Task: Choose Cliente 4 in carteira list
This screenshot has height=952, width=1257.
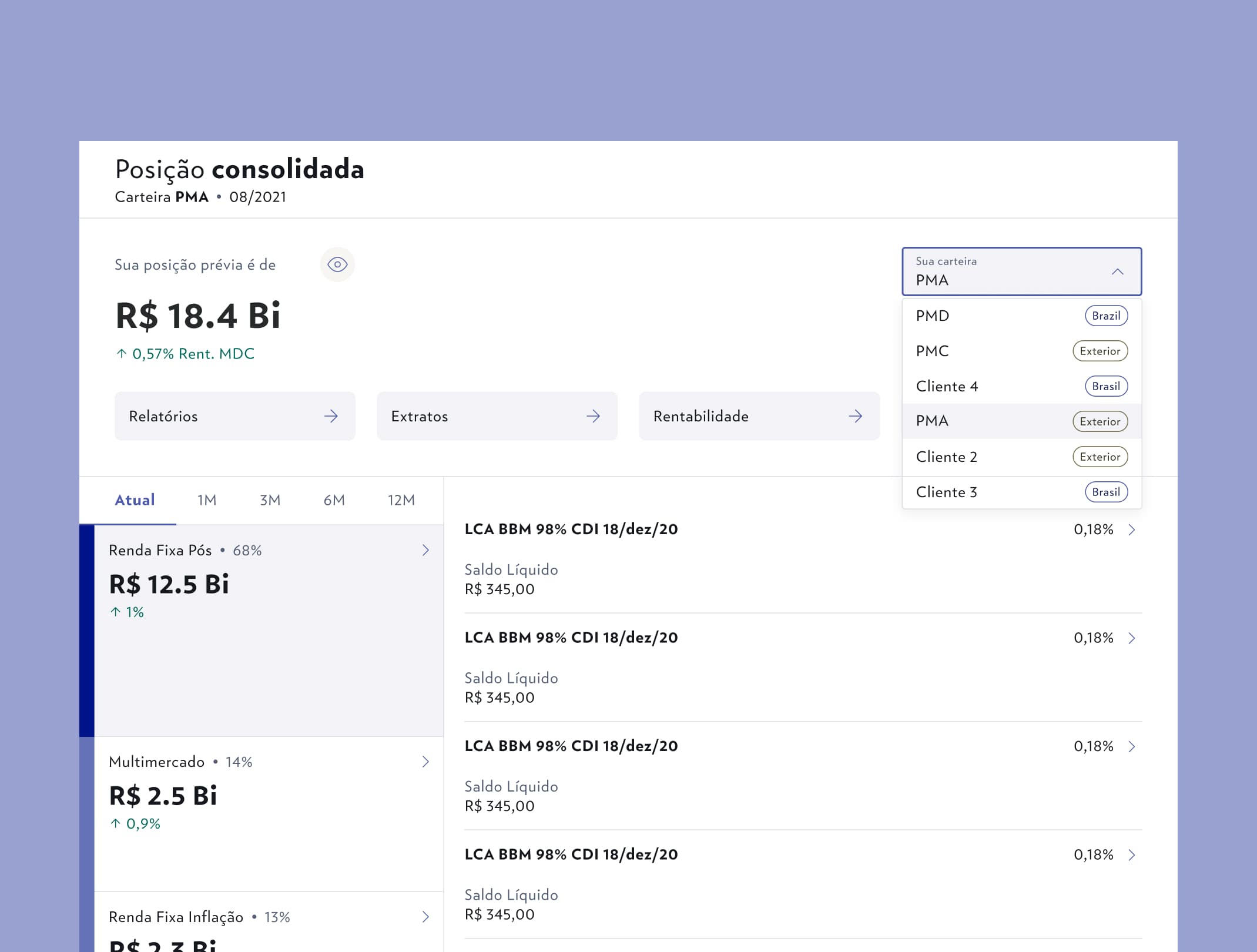Action: click(1021, 386)
